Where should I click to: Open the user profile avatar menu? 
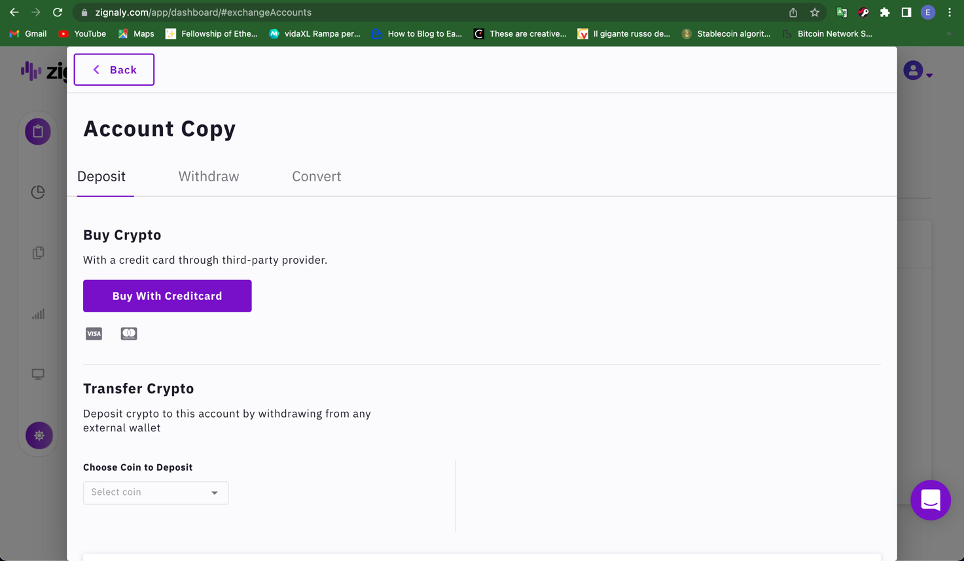click(917, 71)
